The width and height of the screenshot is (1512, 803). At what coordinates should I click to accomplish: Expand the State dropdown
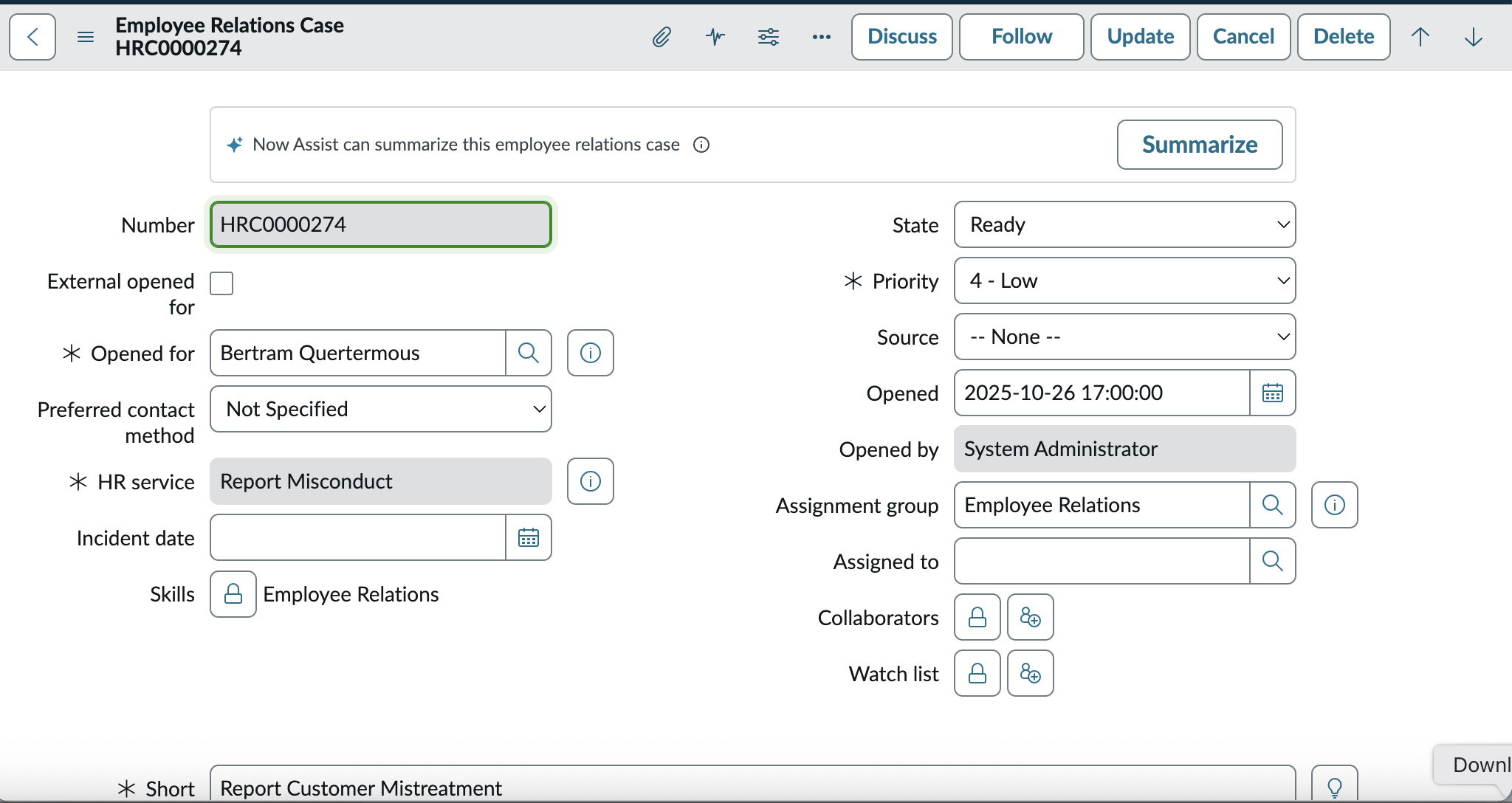[x=1125, y=224]
